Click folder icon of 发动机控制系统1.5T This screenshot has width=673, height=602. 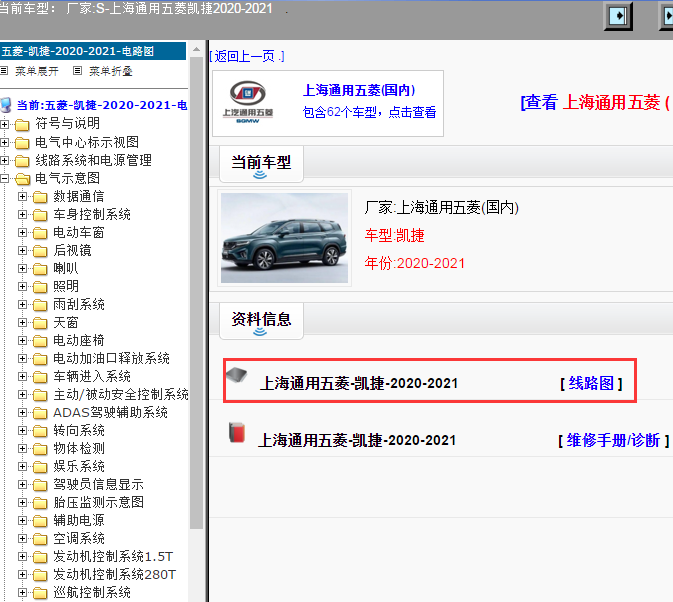40,557
